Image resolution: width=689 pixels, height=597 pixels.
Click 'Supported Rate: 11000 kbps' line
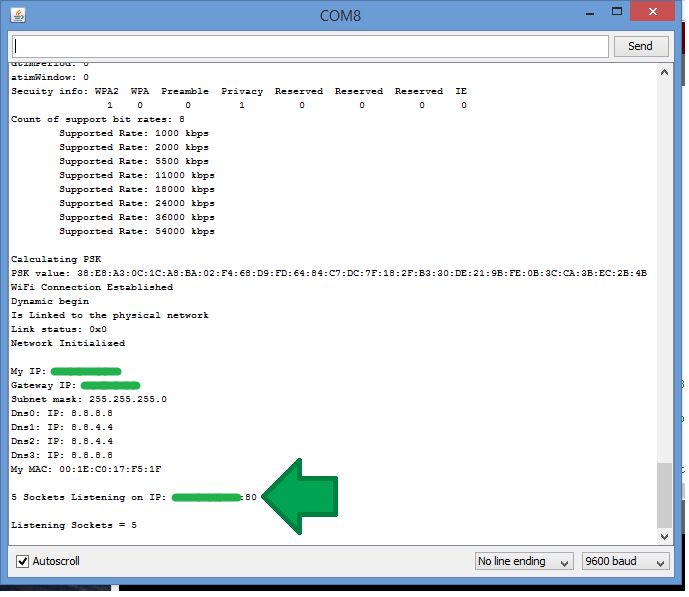137,175
